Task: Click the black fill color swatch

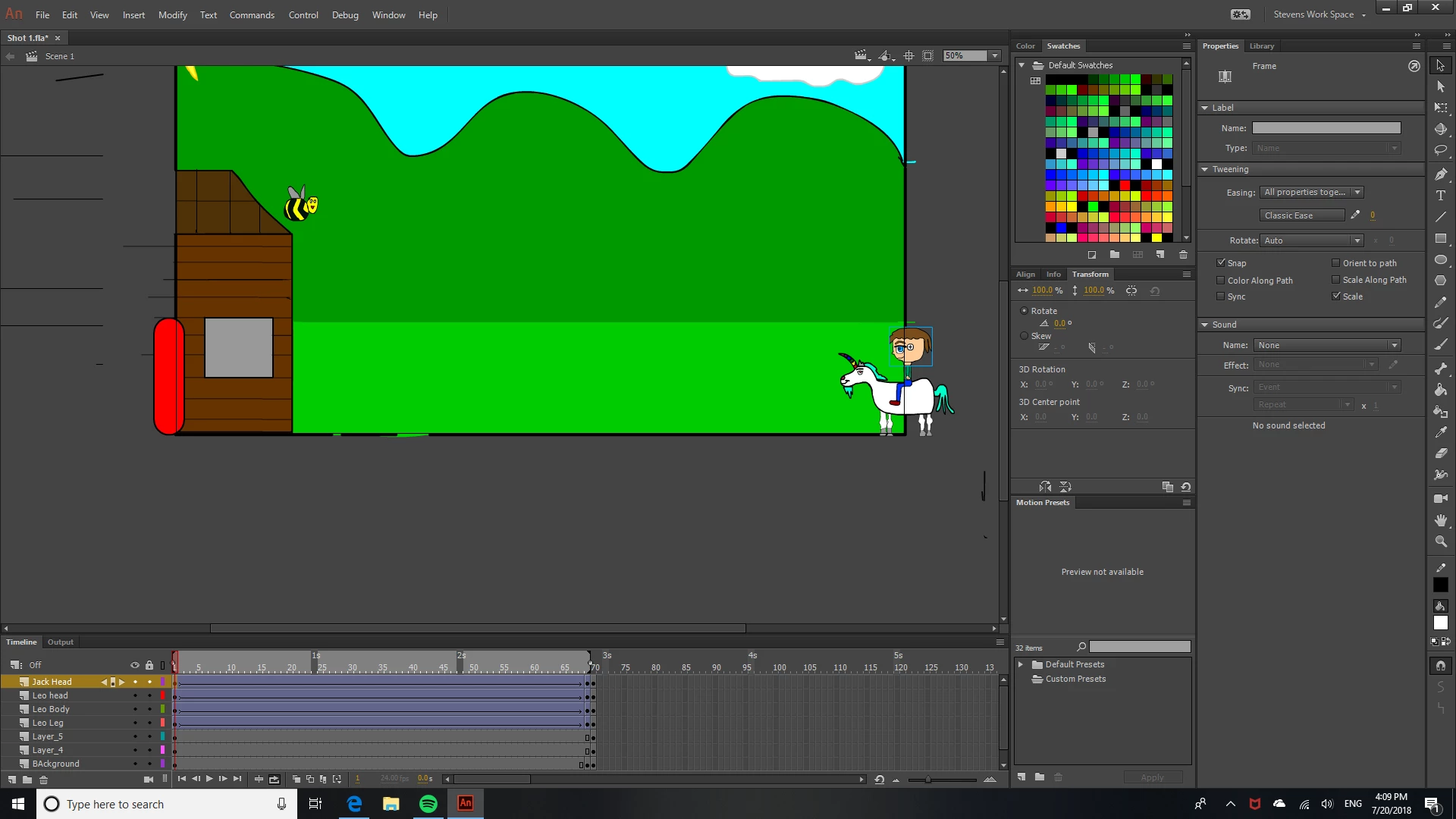Action: (x=1441, y=585)
